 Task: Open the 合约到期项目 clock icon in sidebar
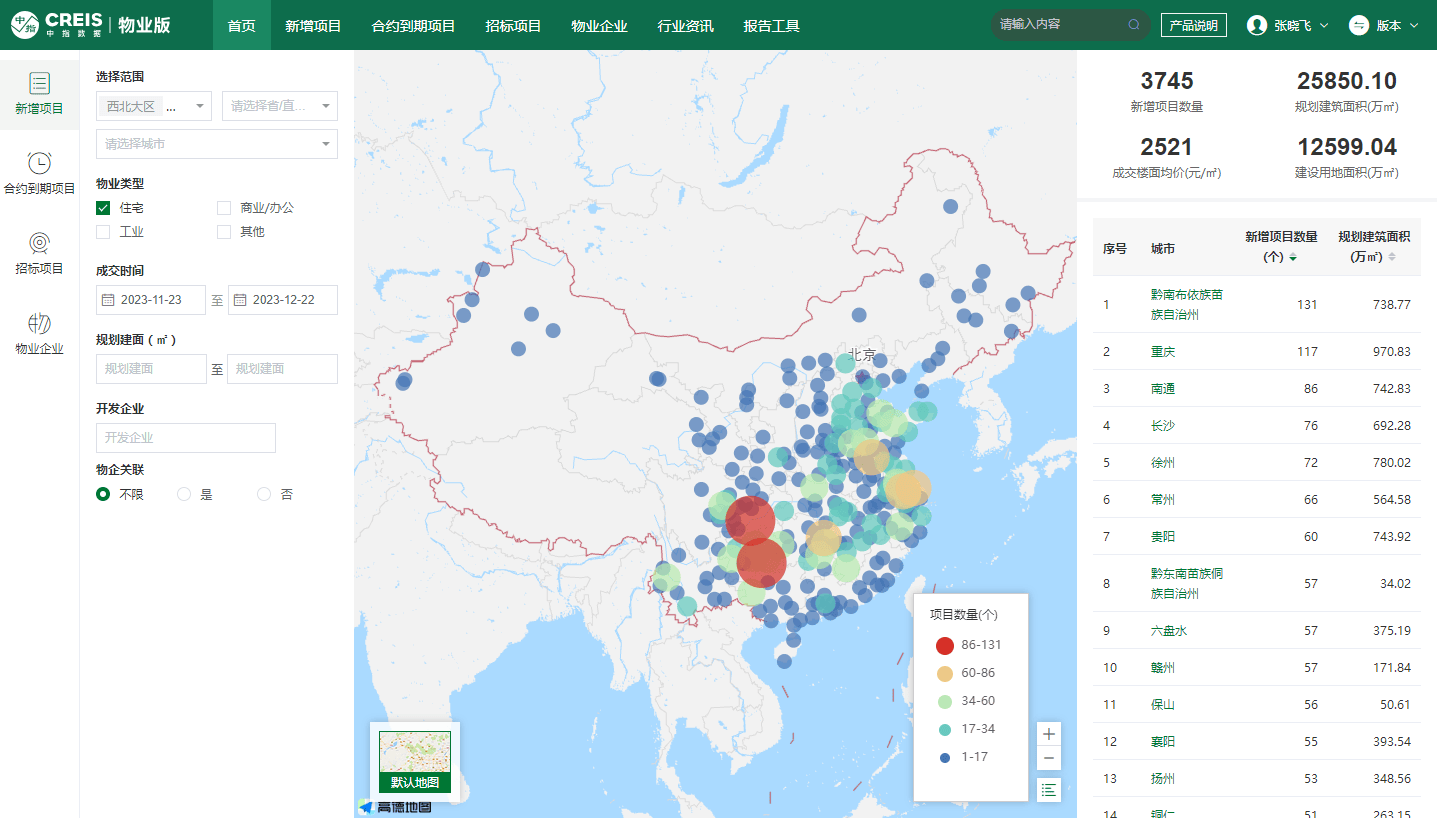39,164
